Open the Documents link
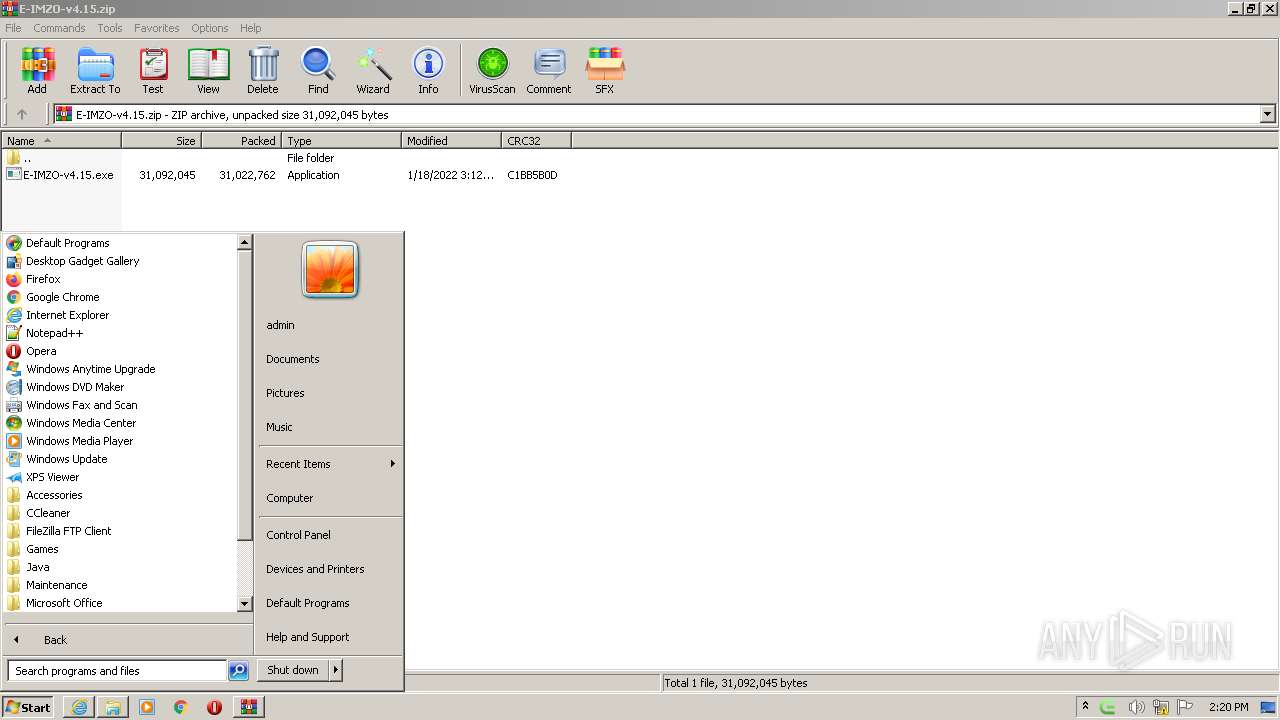The image size is (1280, 720). [x=293, y=359]
